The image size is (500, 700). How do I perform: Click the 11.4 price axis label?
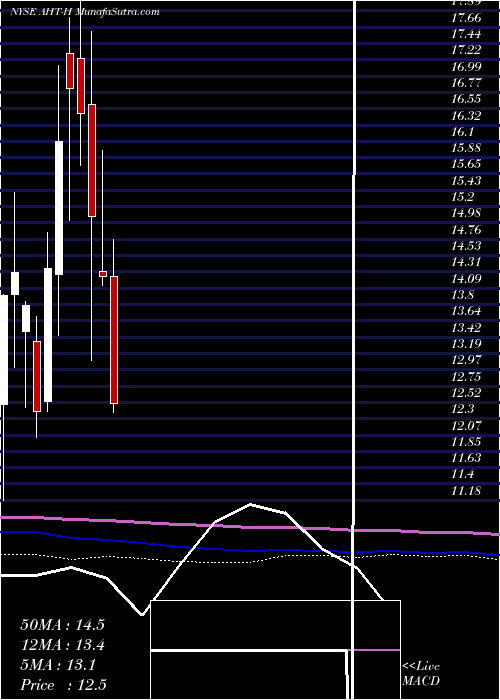point(463,474)
